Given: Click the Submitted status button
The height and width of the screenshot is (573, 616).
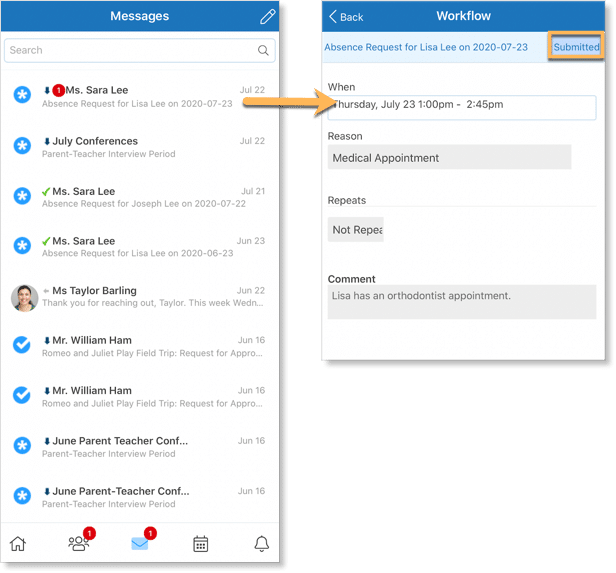Looking at the screenshot, I should pyautogui.click(x=576, y=47).
